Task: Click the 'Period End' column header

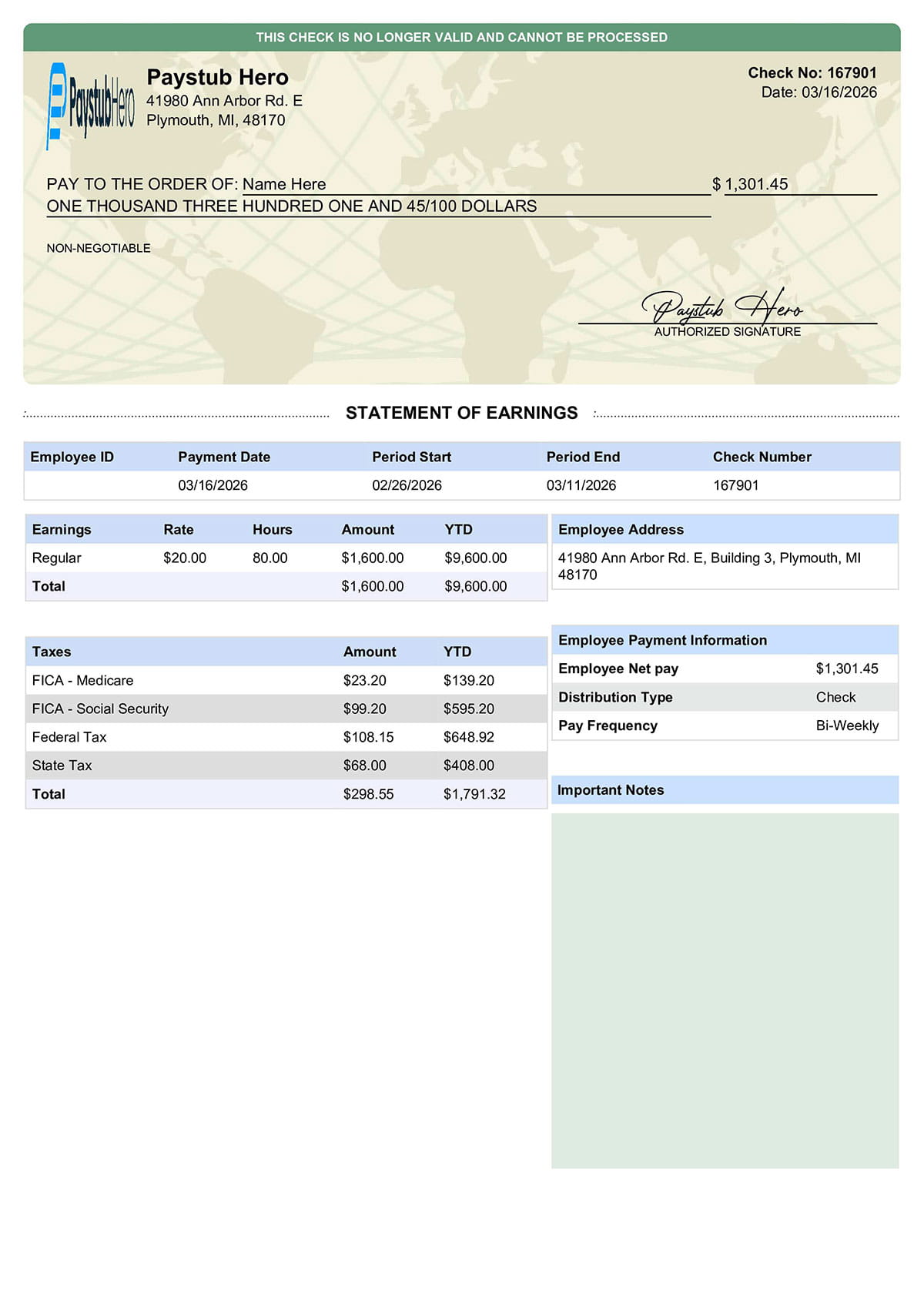Action: click(583, 457)
